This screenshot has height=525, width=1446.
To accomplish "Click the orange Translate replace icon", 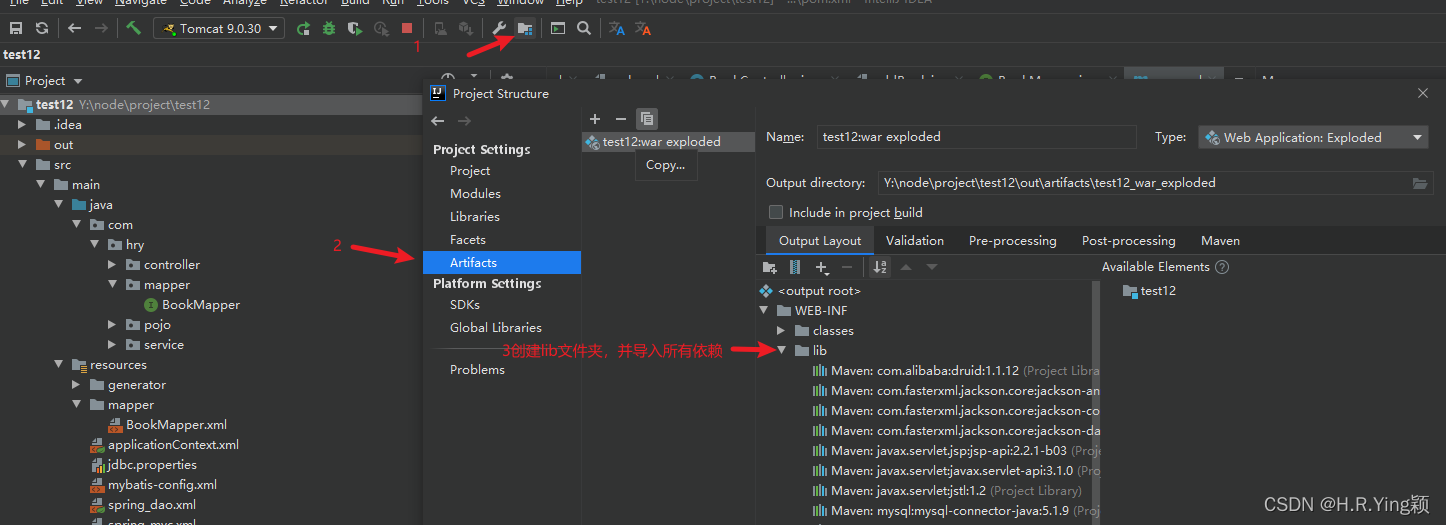I will tap(643, 29).
